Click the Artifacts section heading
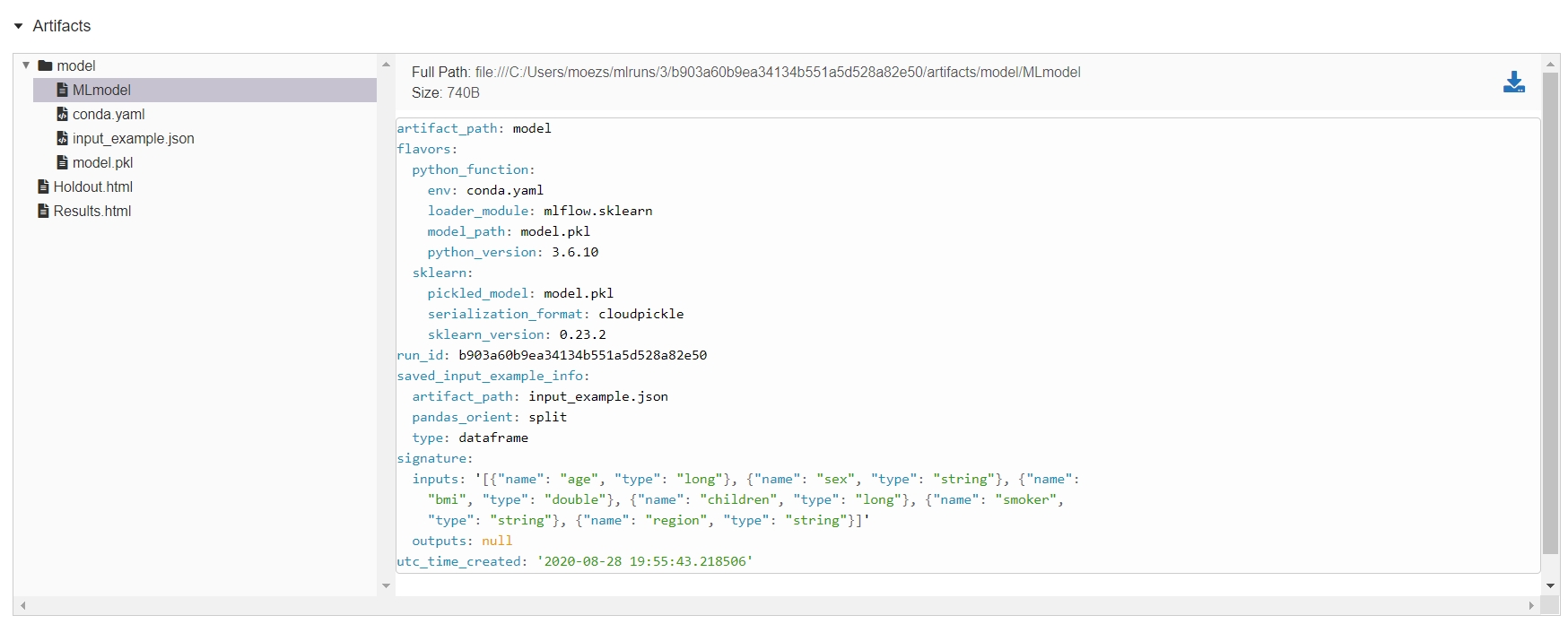 [x=62, y=26]
